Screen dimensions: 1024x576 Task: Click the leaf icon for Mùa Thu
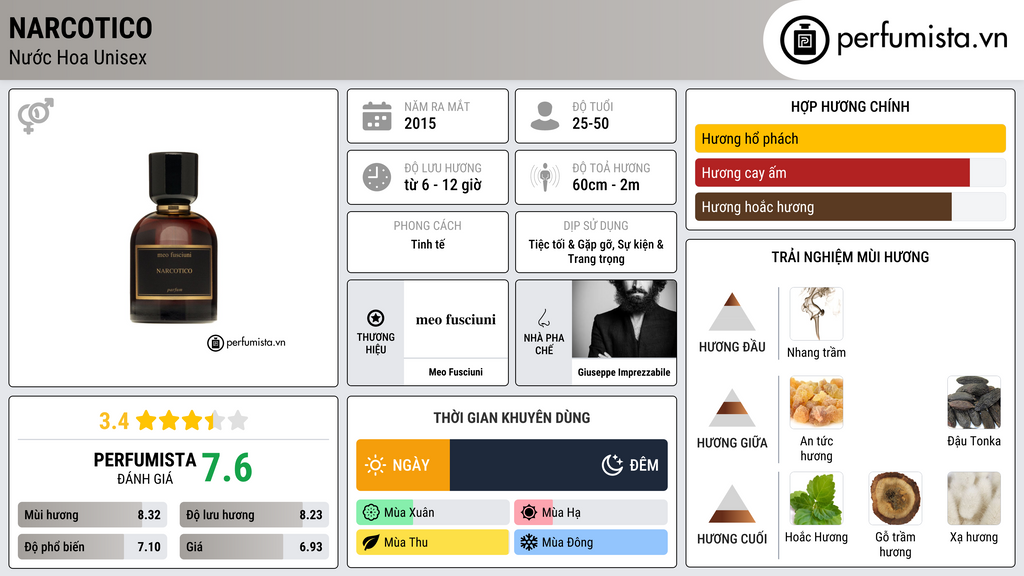click(371, 542)
